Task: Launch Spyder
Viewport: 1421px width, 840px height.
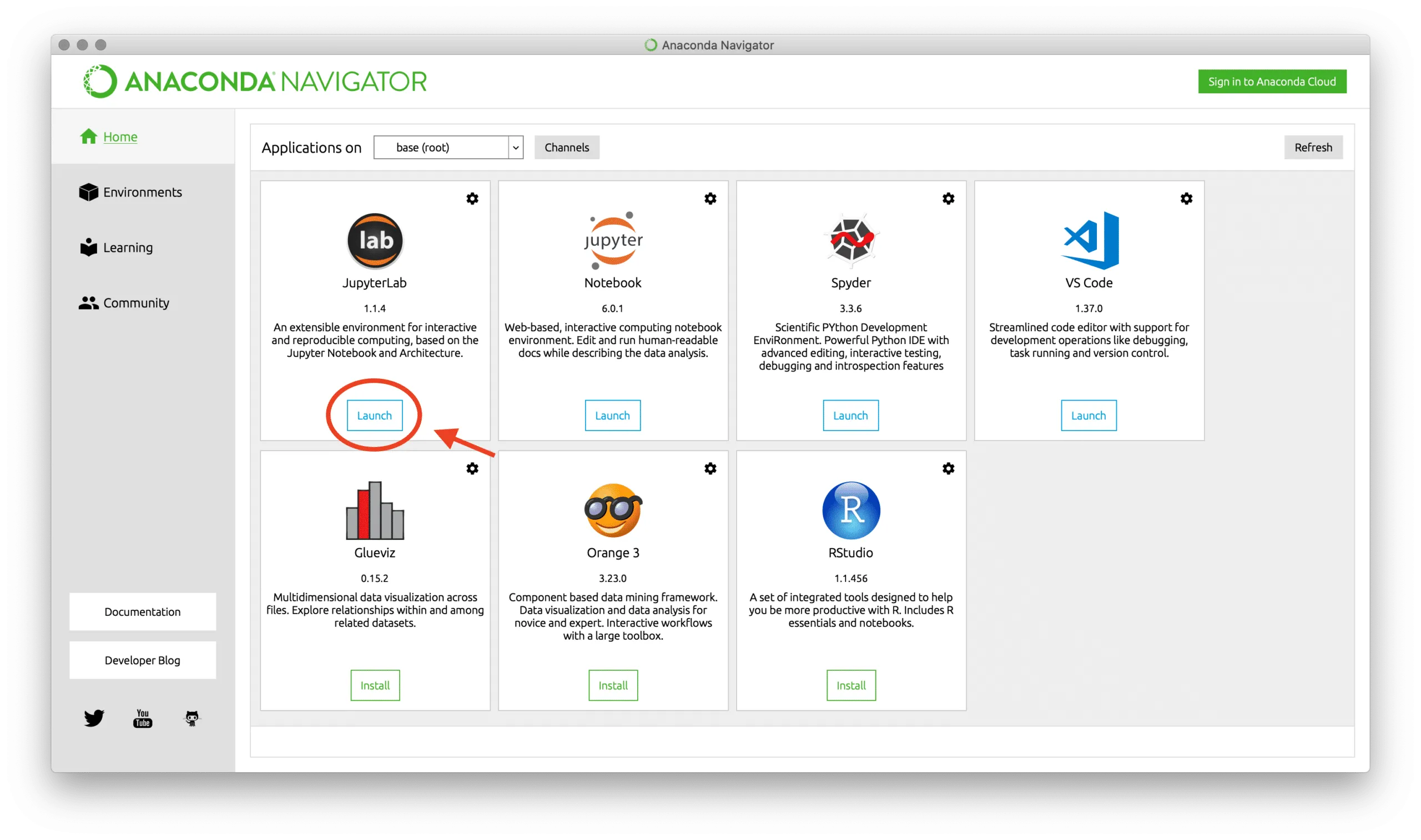Action: 850,416
